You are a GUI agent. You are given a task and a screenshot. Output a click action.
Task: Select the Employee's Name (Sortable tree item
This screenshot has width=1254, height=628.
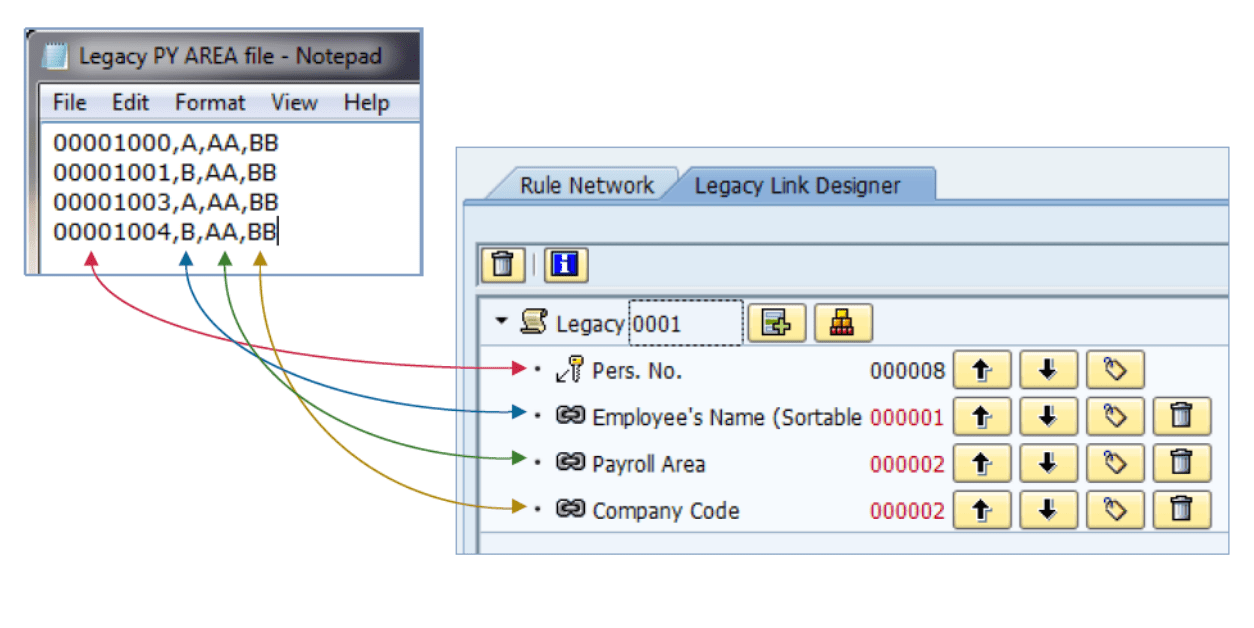click(x=727, y=418)
